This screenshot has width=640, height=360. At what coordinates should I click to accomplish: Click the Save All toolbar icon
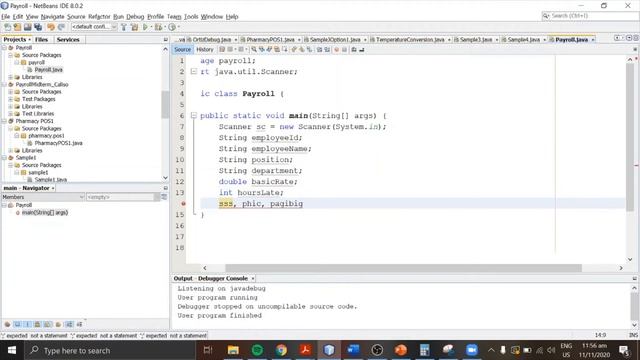pos(38,27)
